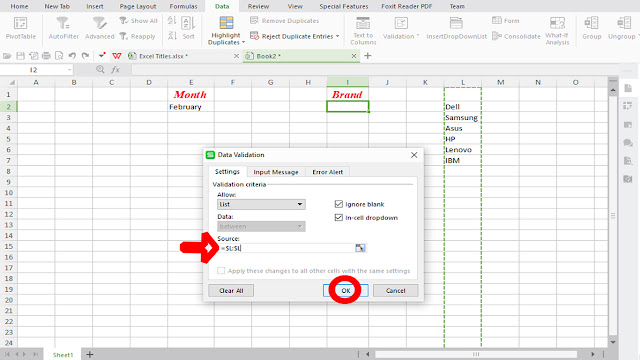The width and height of the screenshot is (640, 360).
Task: Select the cell containing Samsung
Action: [462, 118]
